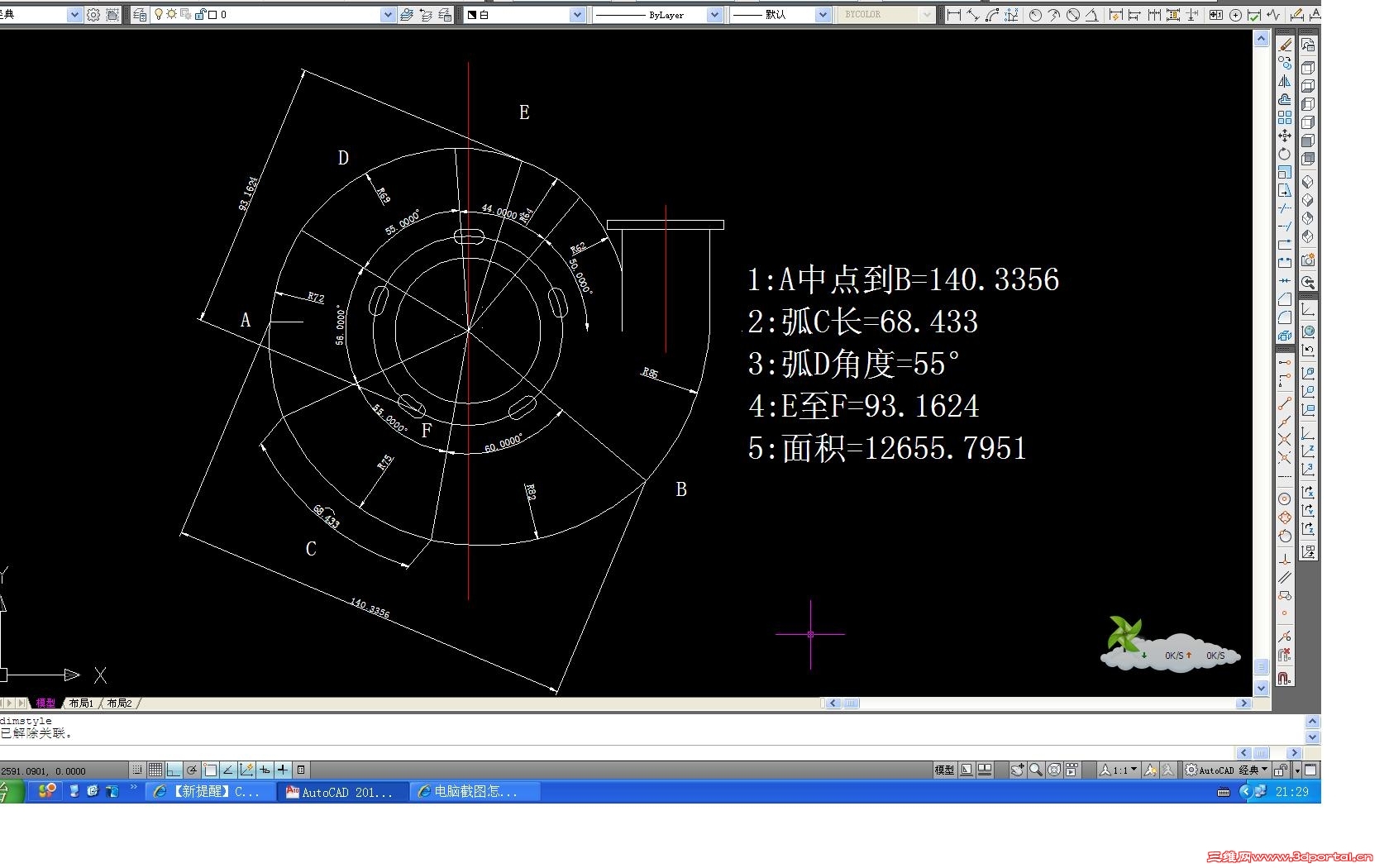Select the Baseline dimension tool
Screen dimensions: 1389x868
pyautogui.click(x=1134, y=15)
